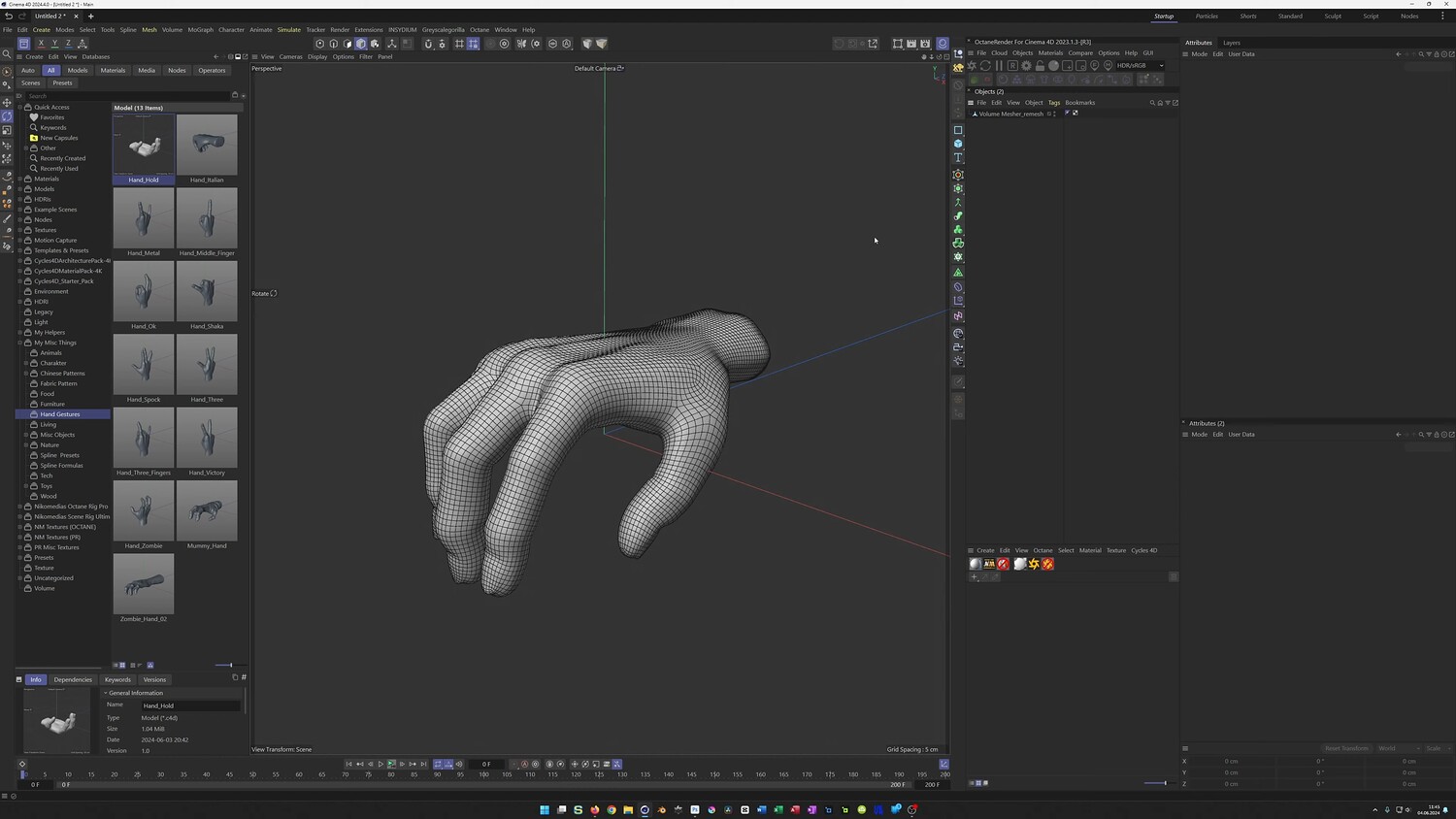This screenshot has height=819, width=1456.
Task: Click the Asset Browser search magnifier at left edge
Action: point(7,55)
